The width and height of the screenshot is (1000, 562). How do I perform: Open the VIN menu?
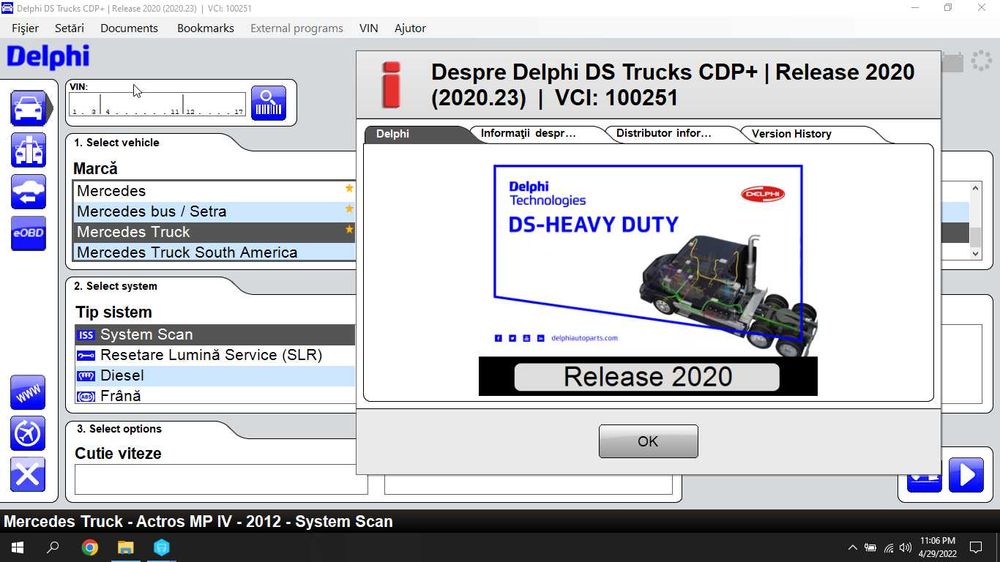[x=369, y=28]
